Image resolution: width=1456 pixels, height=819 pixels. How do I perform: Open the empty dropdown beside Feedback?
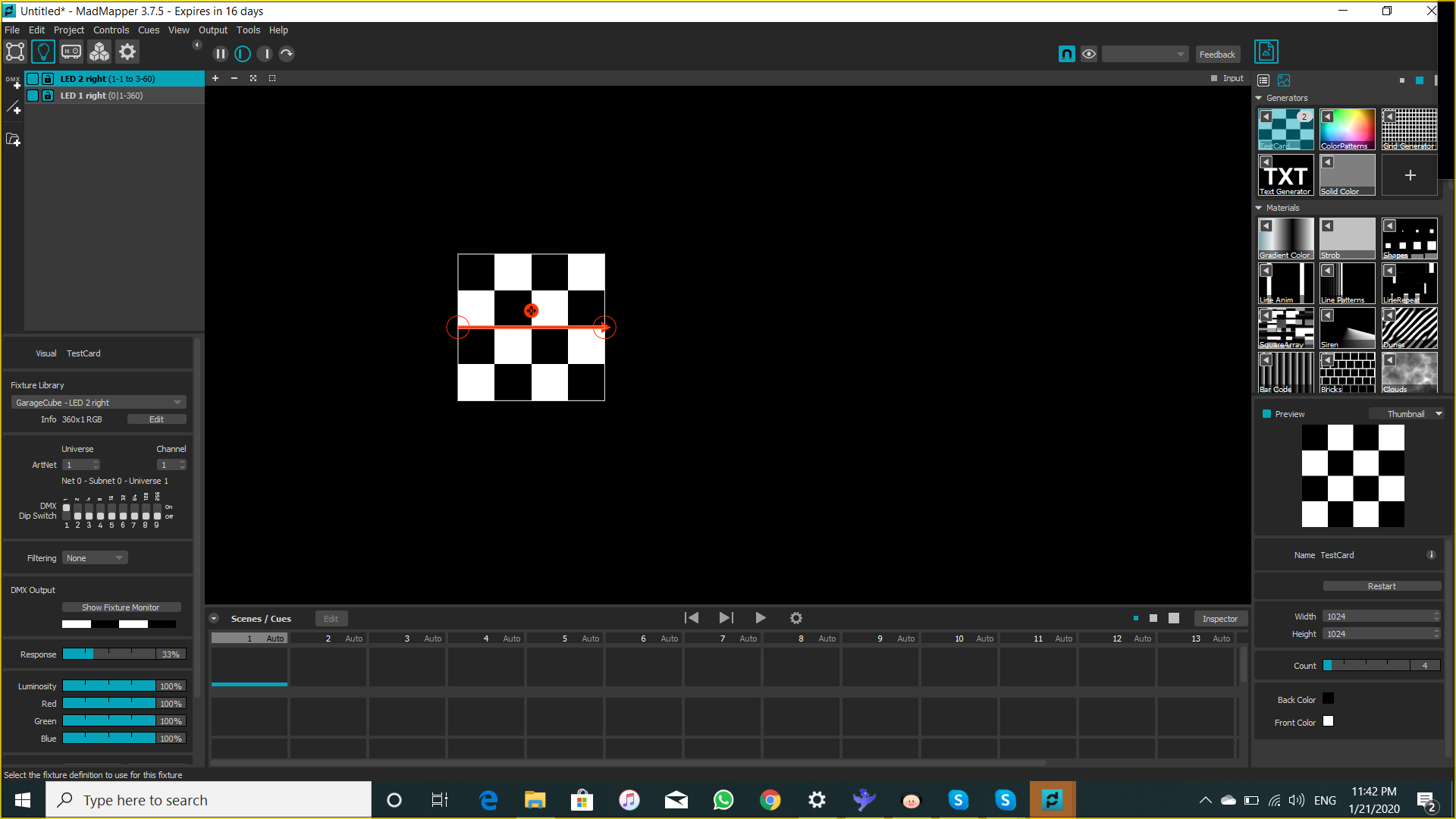click(1145, 54)
